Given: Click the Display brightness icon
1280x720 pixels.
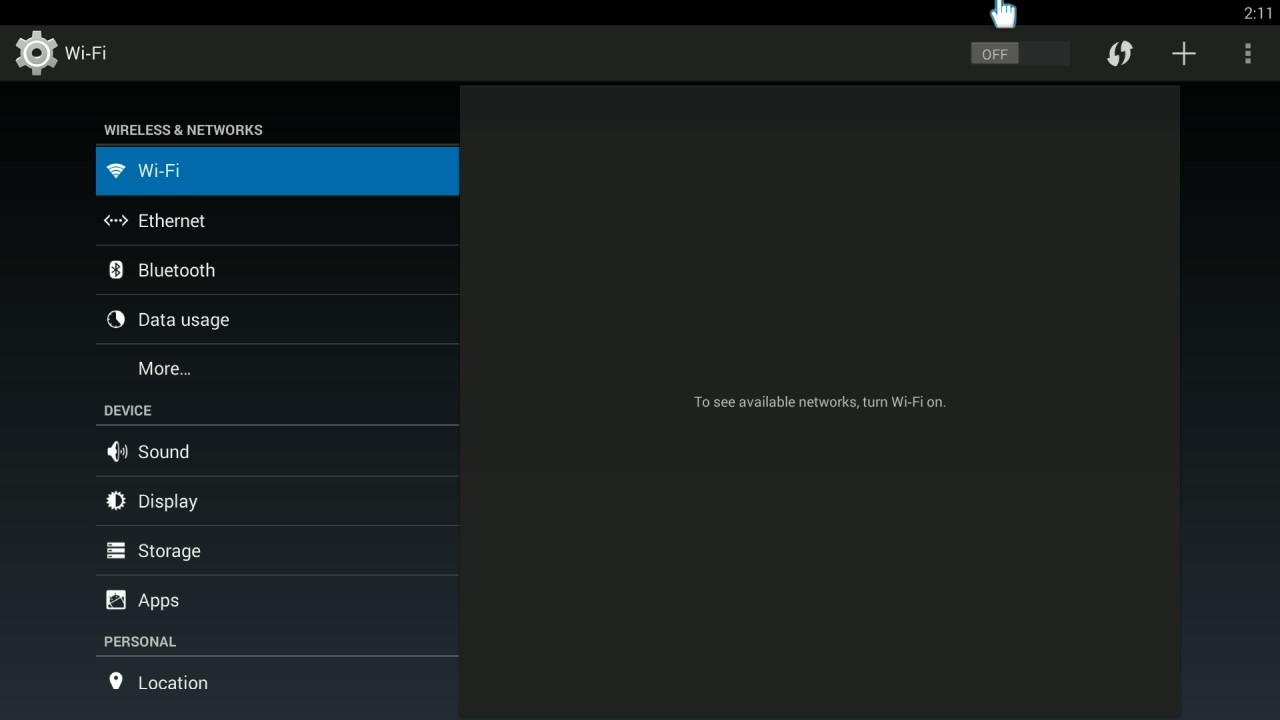Looking at the screenshot, I should (x=116, y=501).
